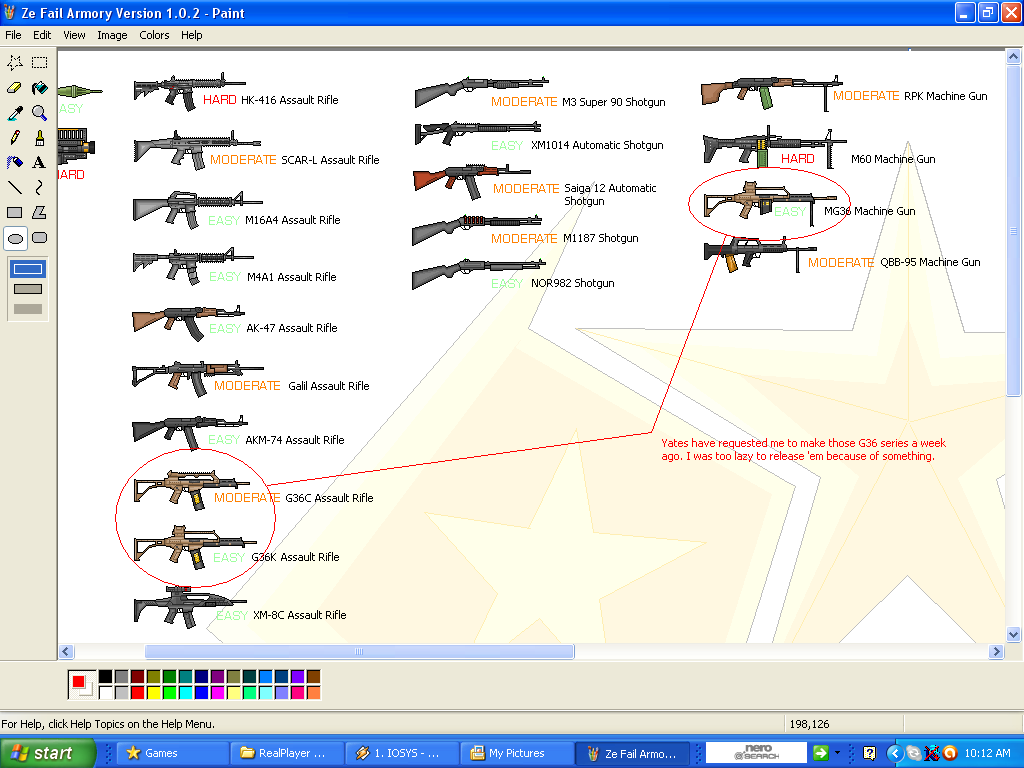
Task: Click the vertical scrollbar up arrow
Action: click(x=1013, y=57)
